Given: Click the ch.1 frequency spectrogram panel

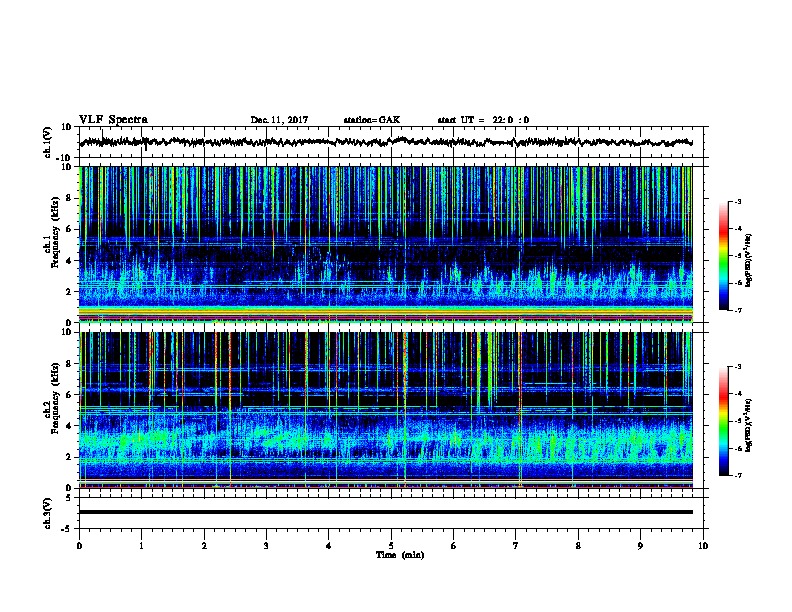Looking at the screenshot, I should (x=386, y=244).
